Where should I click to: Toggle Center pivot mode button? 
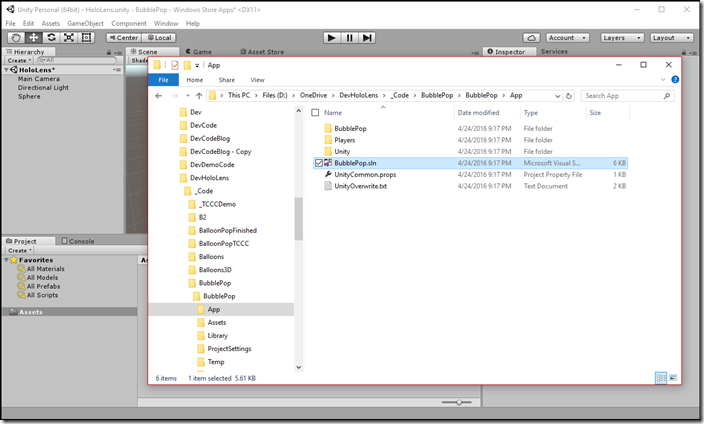[124, 38]
